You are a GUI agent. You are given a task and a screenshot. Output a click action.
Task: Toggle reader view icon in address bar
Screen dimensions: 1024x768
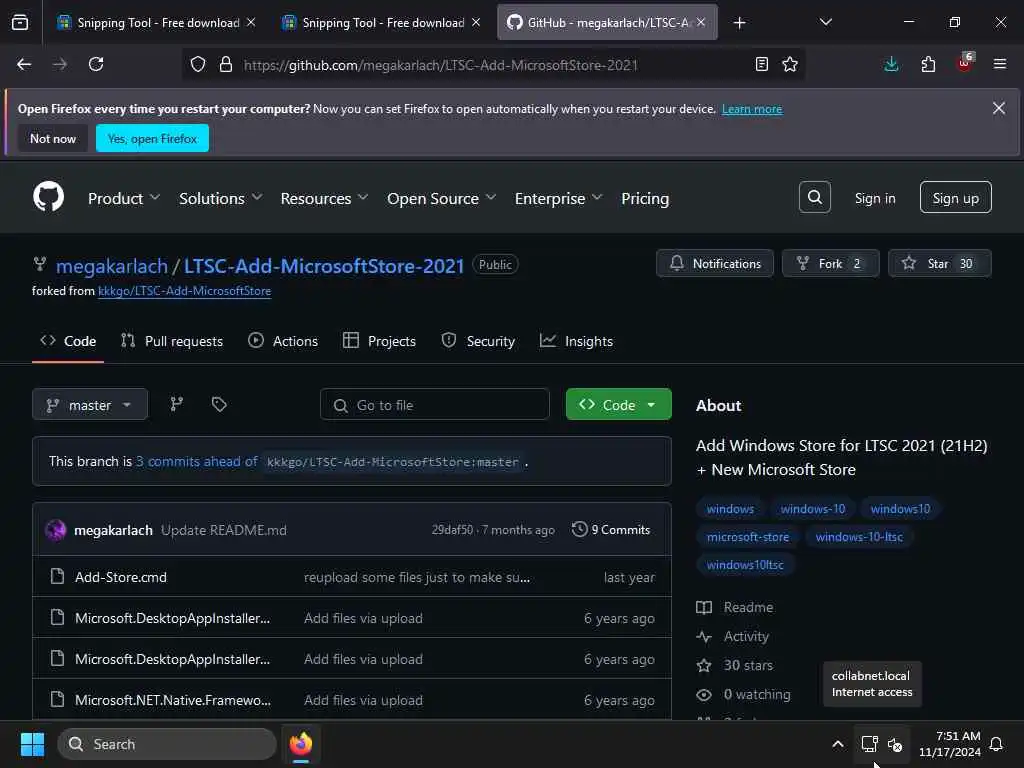coord(761,64)
